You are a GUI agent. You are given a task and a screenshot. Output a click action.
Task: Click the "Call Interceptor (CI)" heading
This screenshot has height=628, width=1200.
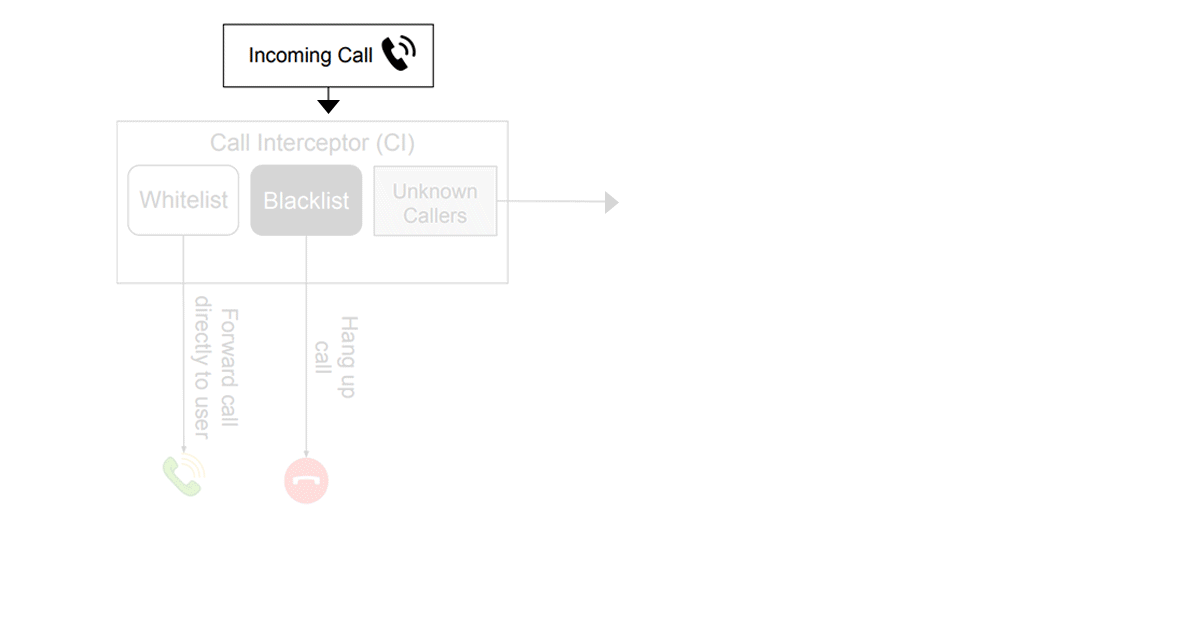point(312,143)
